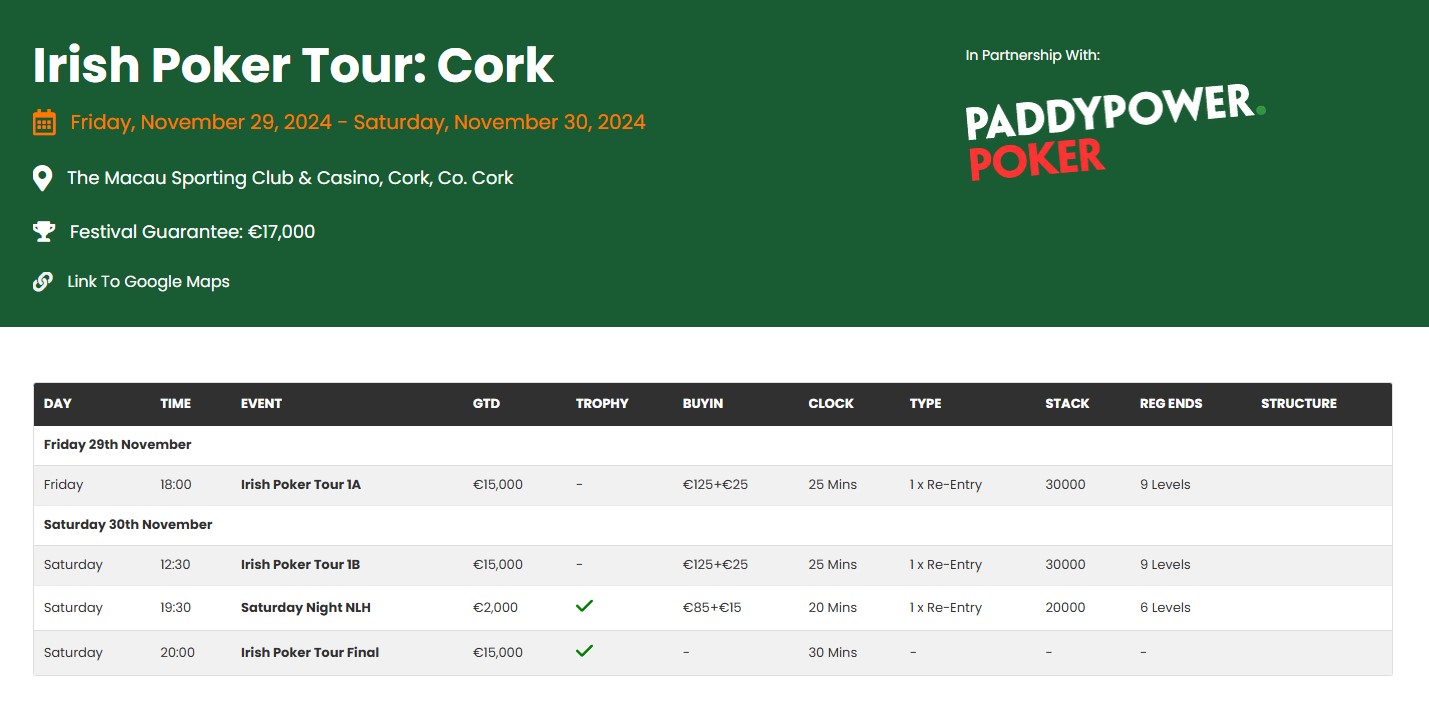
Task: Click the BUYIN column header
Action: pyautogui.click(x=702, y=404)
